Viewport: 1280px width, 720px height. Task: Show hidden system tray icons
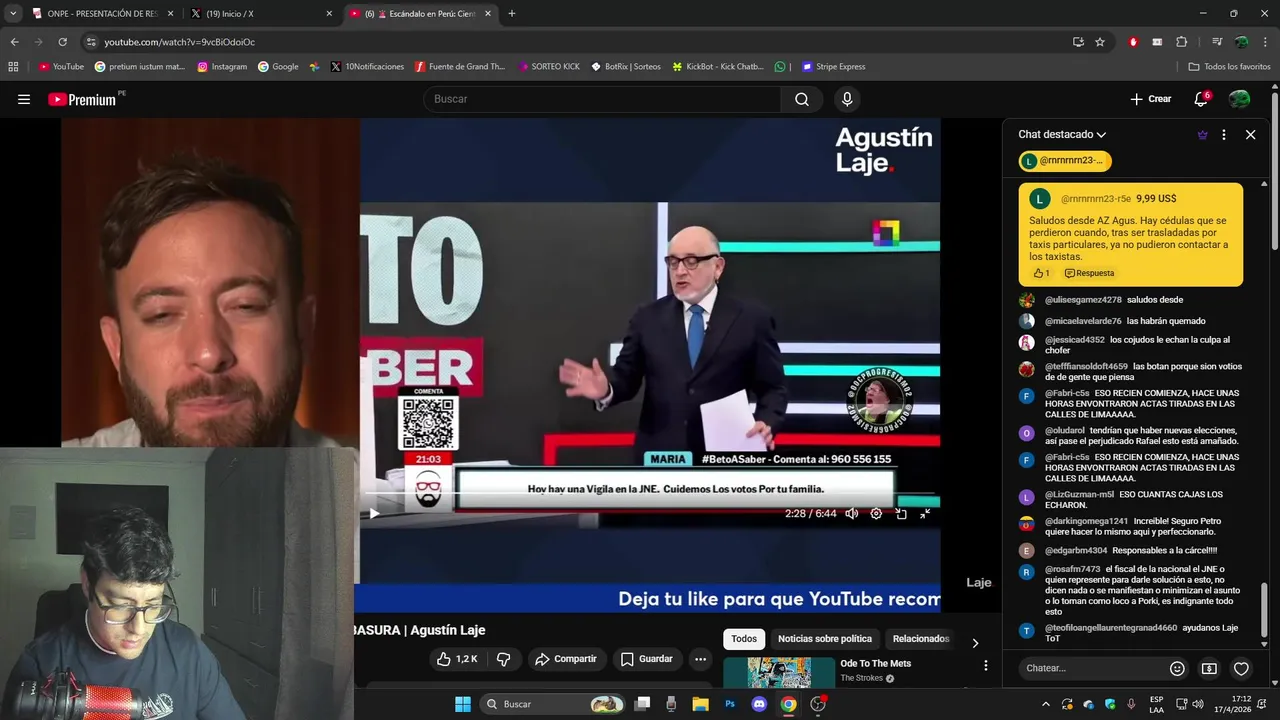pyautogui.click(x=1046, y=704)
